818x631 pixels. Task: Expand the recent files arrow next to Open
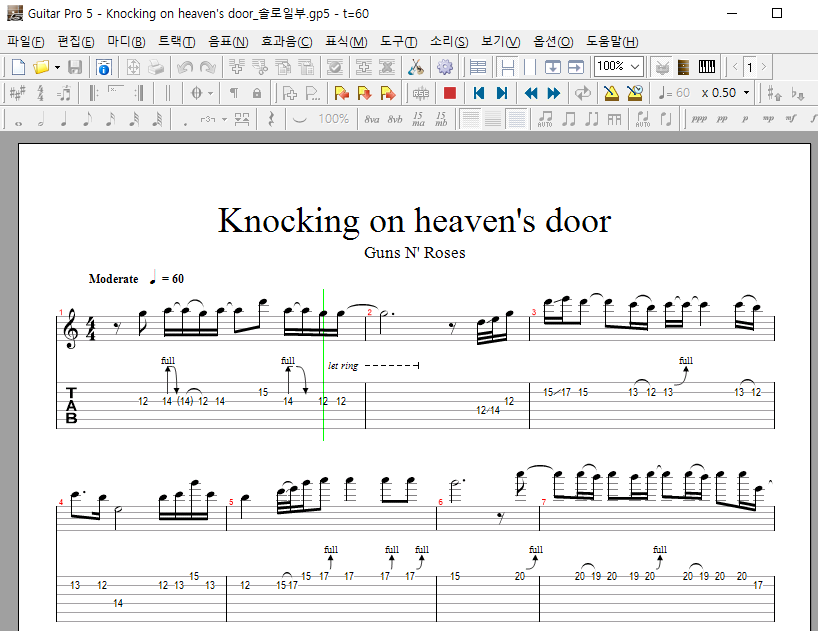click(x=57, y=67)
